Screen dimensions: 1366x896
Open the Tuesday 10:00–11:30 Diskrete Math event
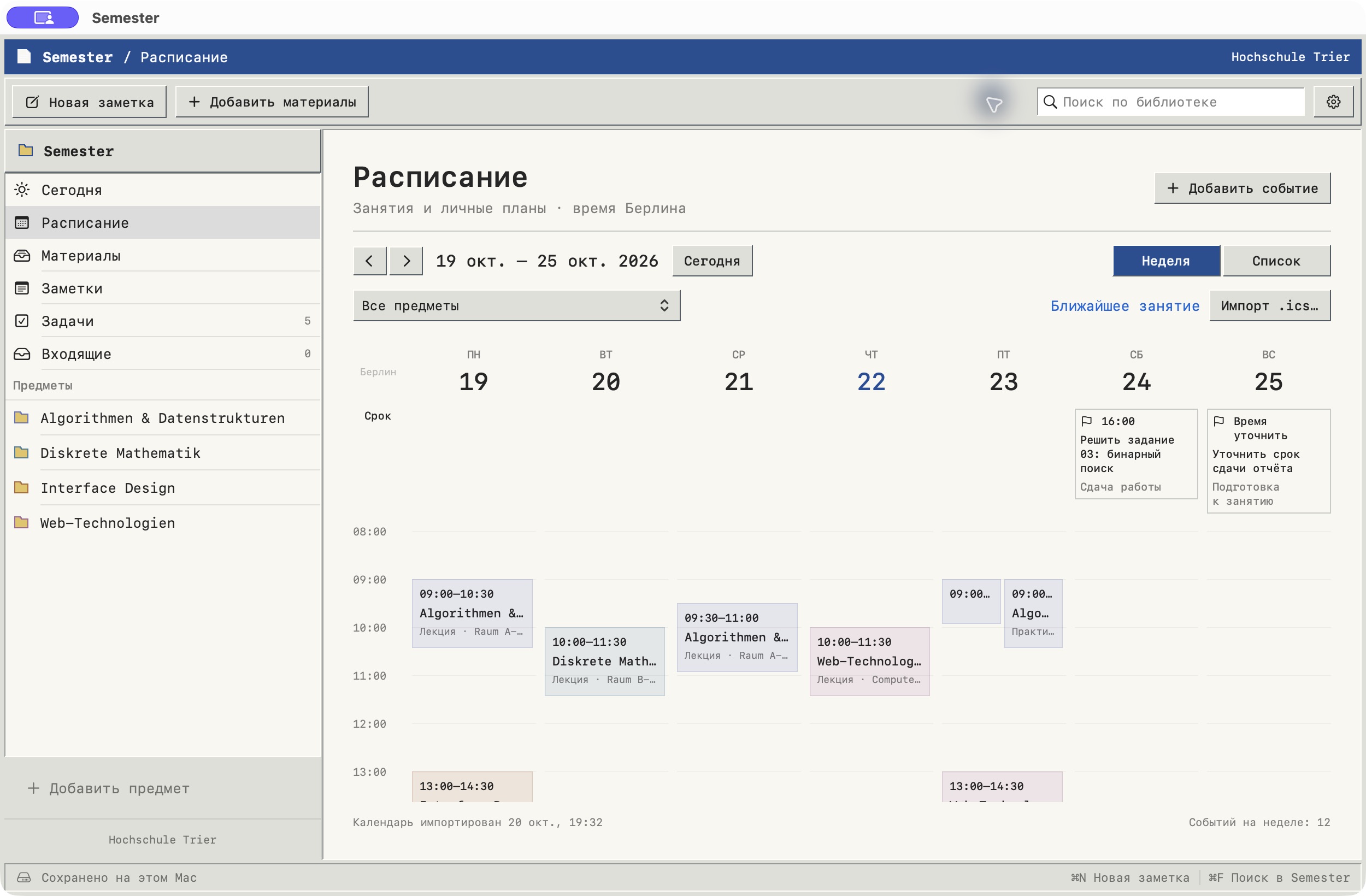(x=604, y=661)
